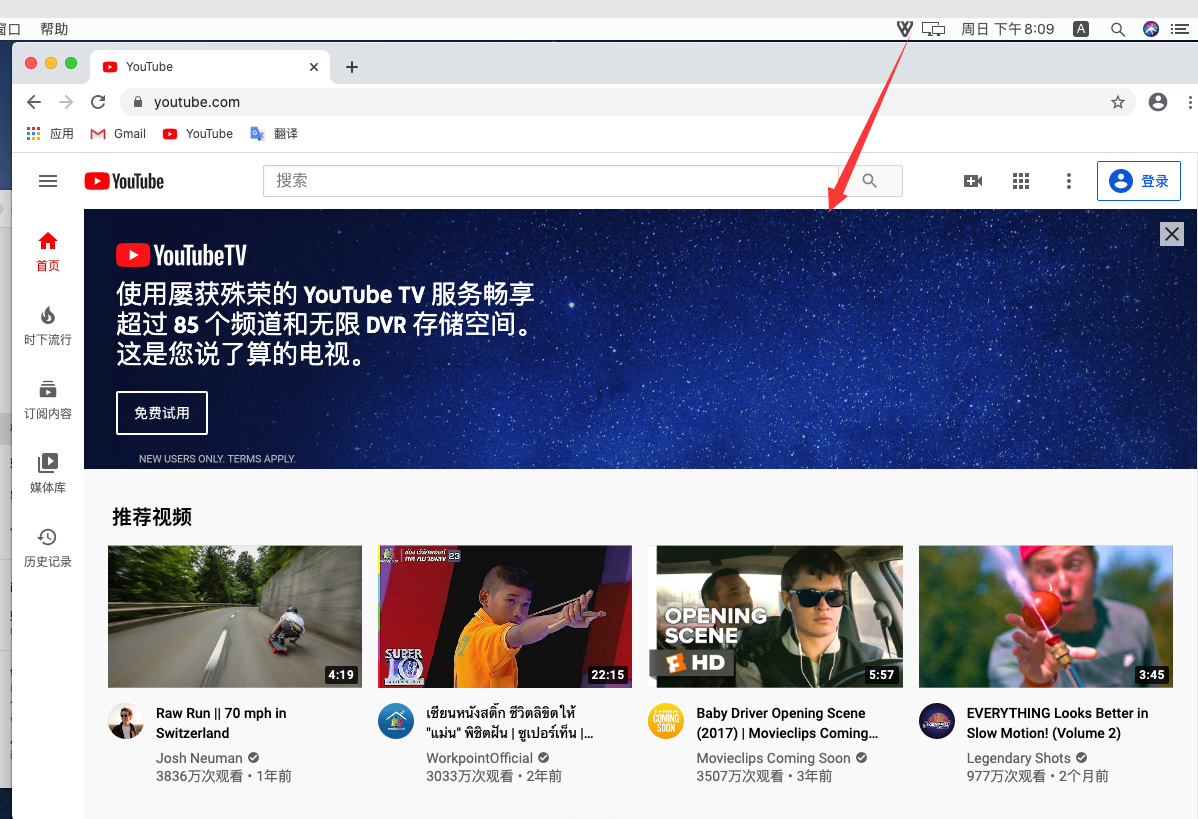Click the YouTubeTV logo in the banner
This screenshot has height=819, width=1198.
click(181, 255)
